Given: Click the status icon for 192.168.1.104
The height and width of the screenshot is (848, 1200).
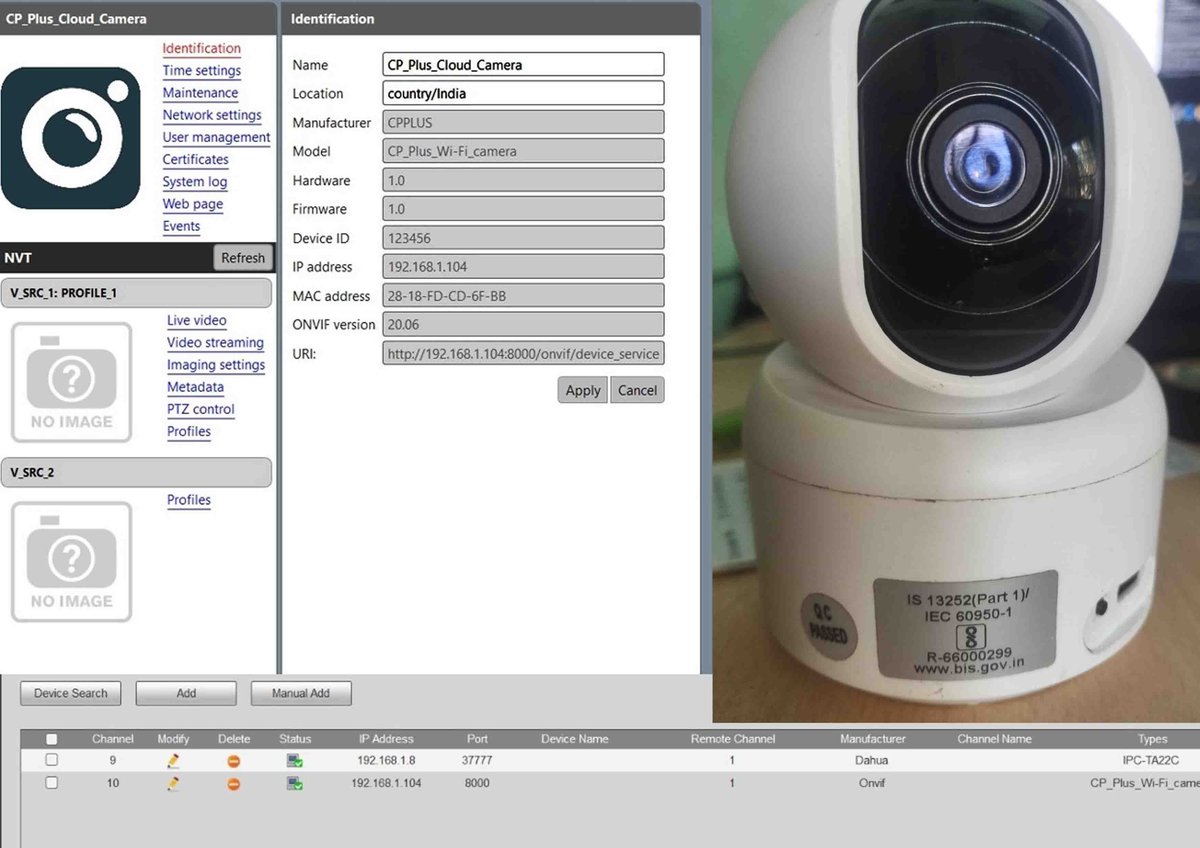Looking at the screenshot, I should (295, 784).
